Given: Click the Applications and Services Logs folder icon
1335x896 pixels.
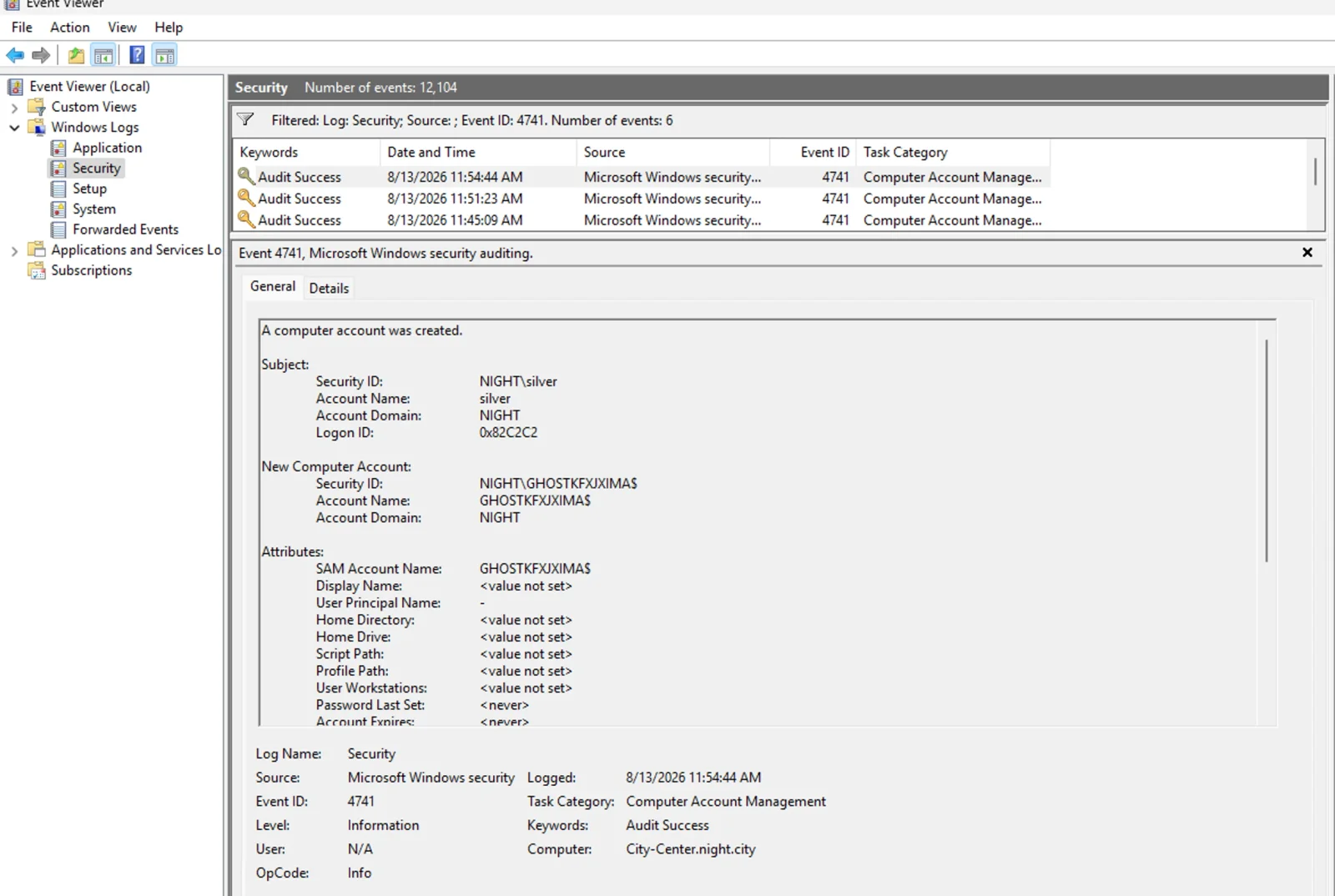Looking at the screenshot, I should (x=36, y=249).
